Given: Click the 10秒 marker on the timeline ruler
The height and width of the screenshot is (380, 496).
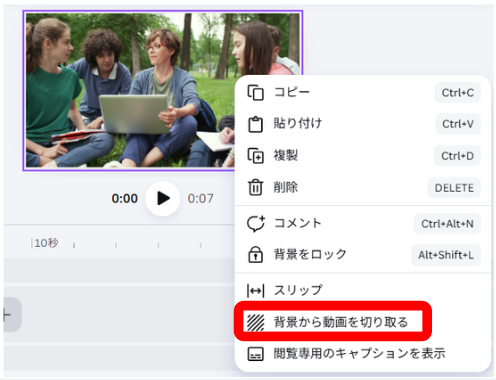Looking at the screenshot, I should [45, 243].
